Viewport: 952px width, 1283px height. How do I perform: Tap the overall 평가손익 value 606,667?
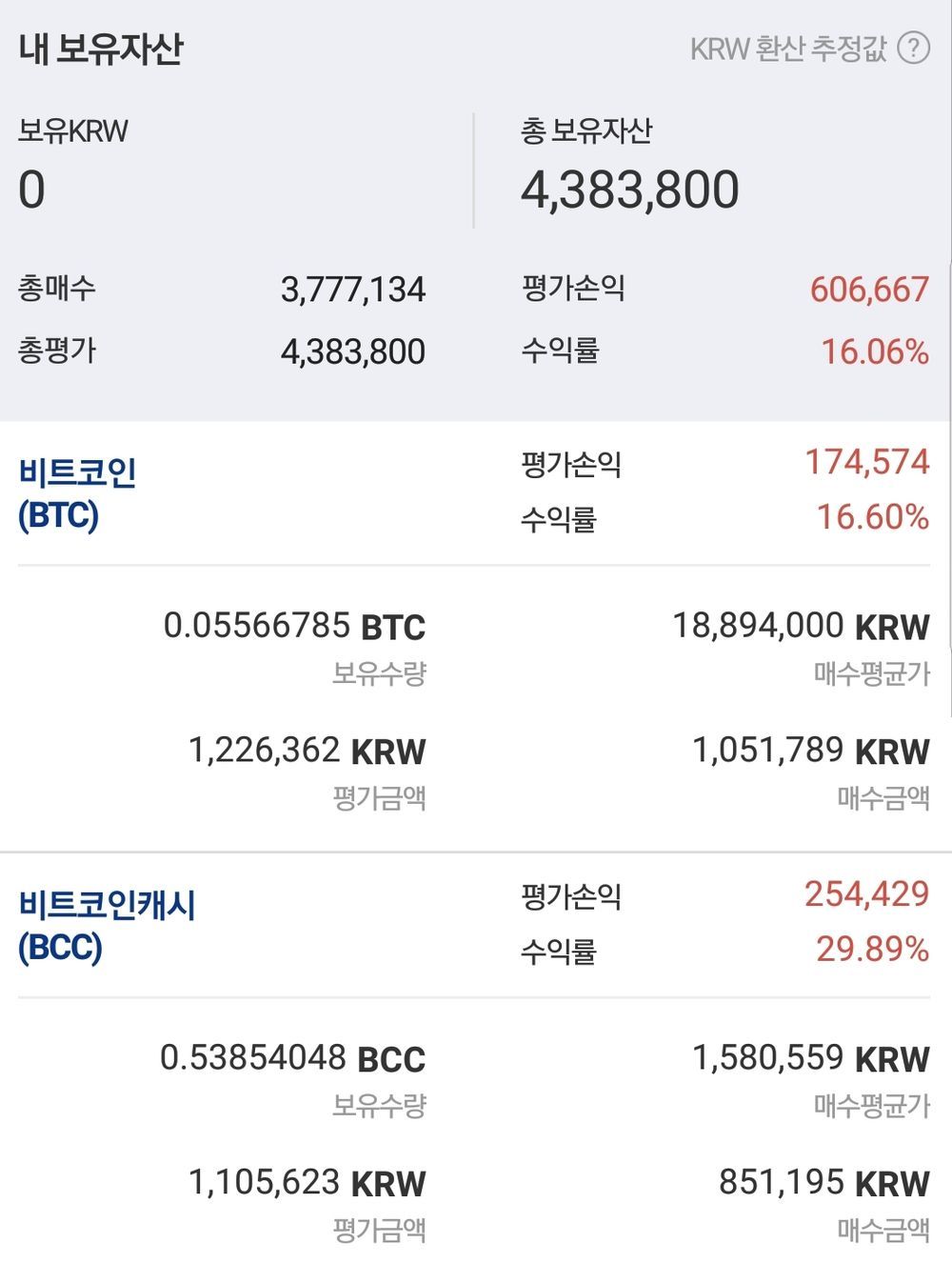[869, 290]
